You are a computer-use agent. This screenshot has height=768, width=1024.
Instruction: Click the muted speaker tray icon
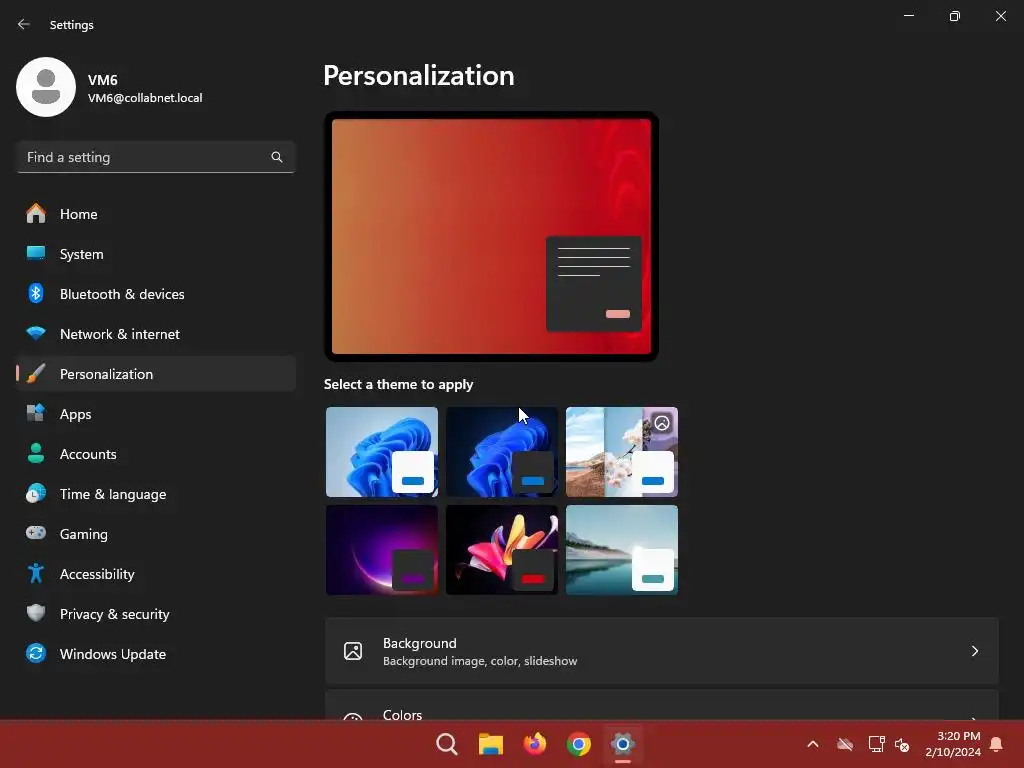pyautogui.click(x=902, y=744)
